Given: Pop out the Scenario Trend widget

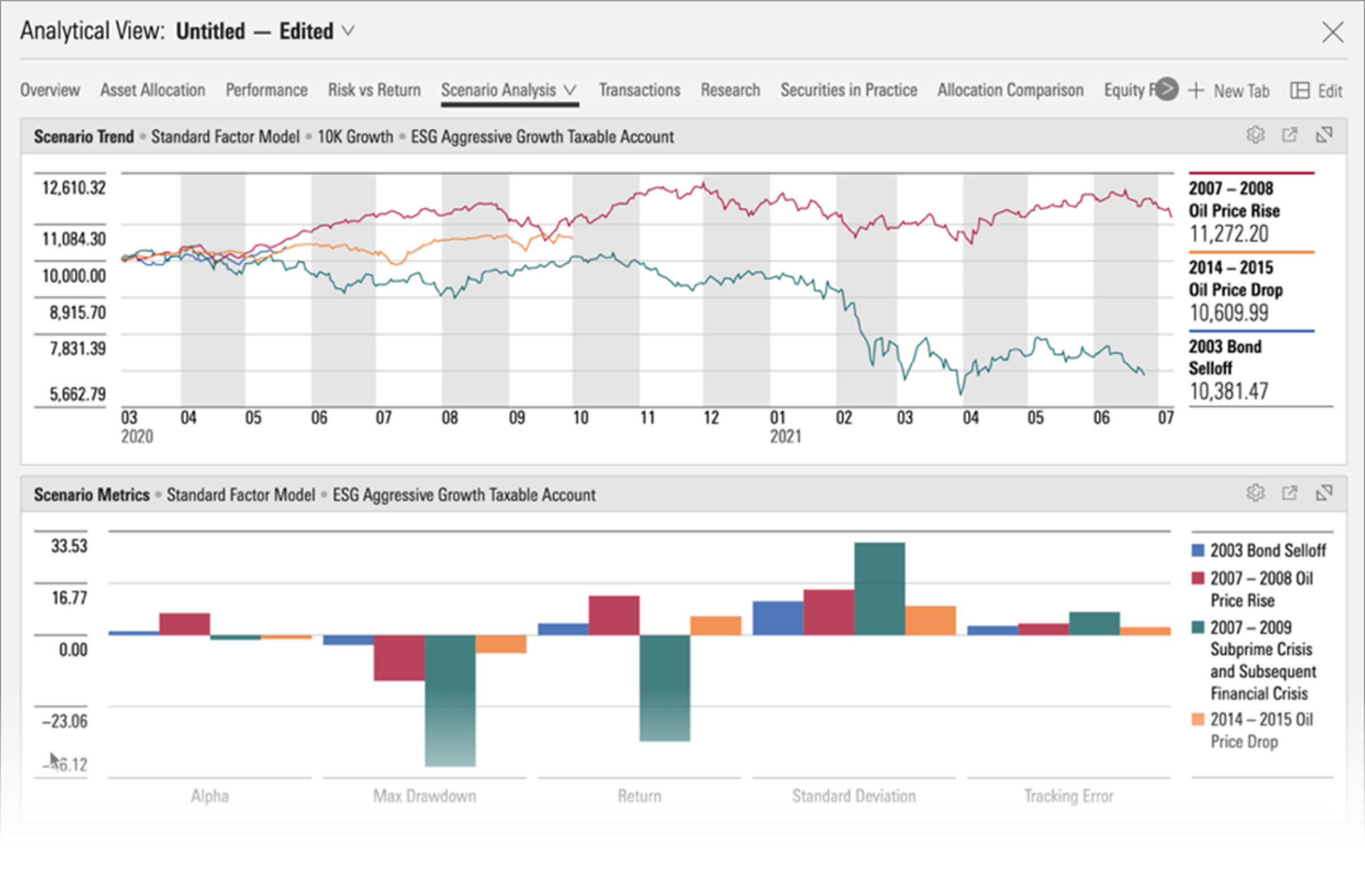Looking at the screenshot, I should (x=1290, y=135).
